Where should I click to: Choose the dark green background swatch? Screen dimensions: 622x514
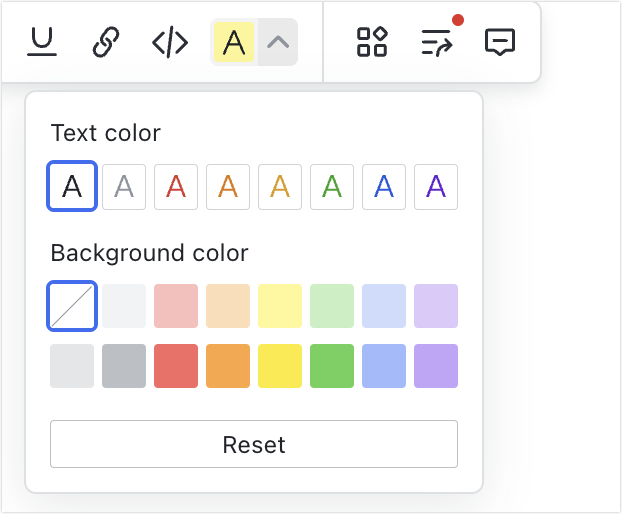332,366
